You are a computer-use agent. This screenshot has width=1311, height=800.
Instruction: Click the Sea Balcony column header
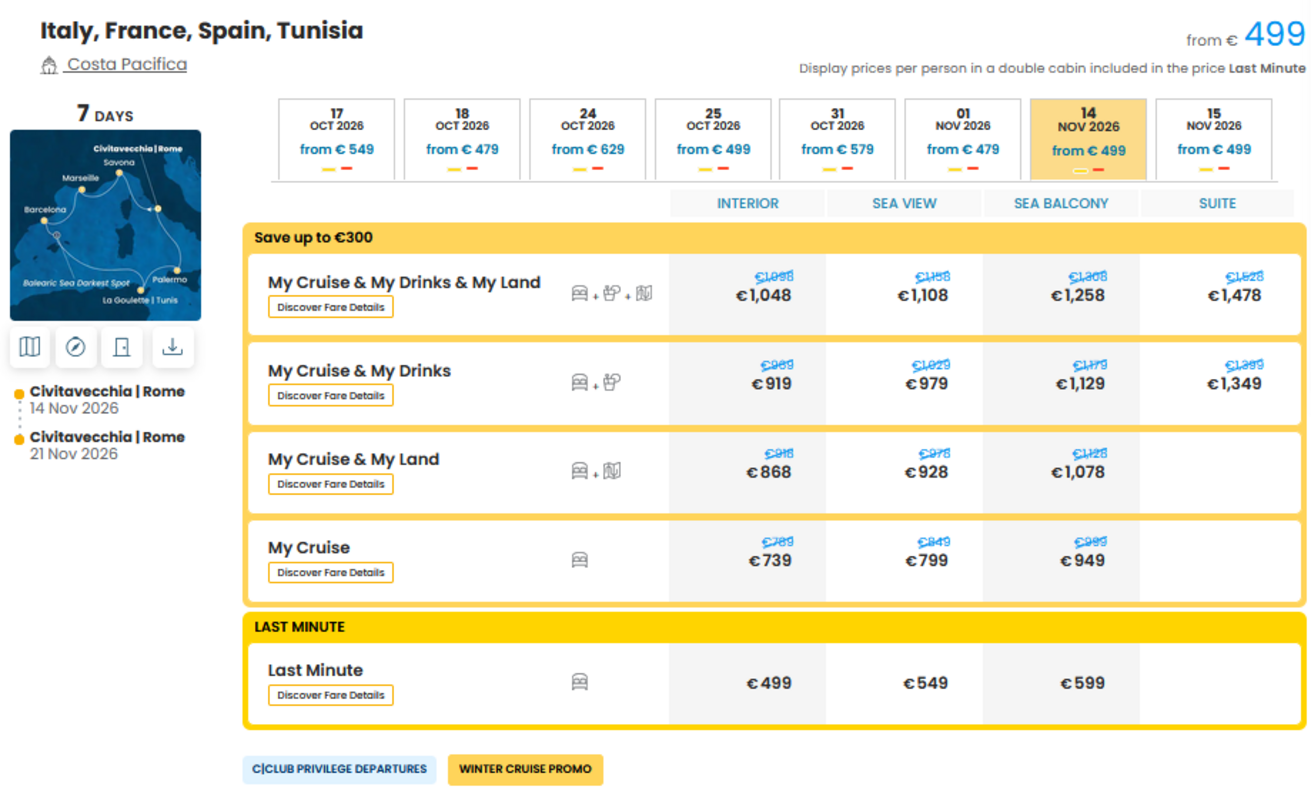coord(1061,203)
